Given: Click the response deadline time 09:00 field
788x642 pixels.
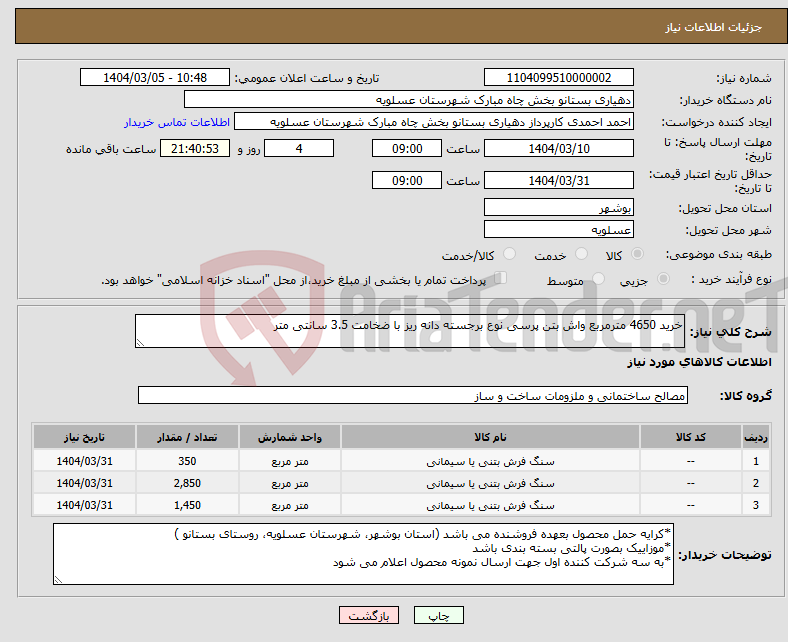Looking at the screenshot, I should coord(407,149).
